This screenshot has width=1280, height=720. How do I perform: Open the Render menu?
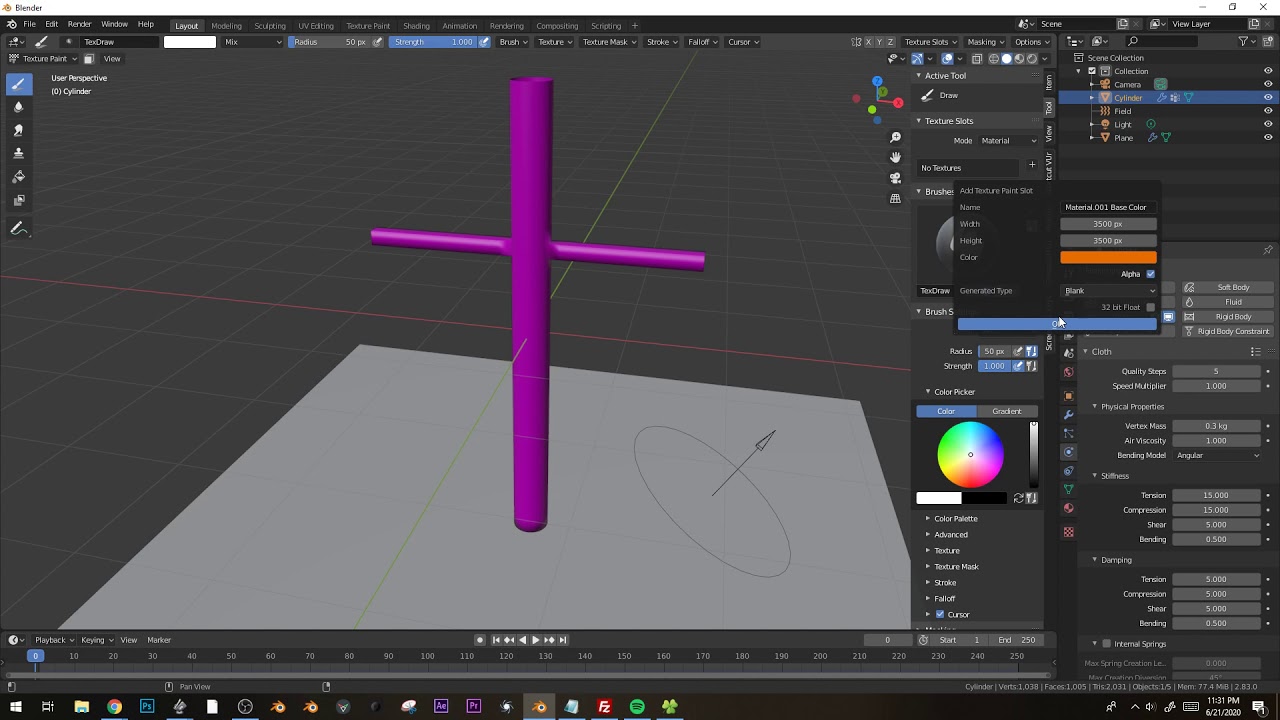pos(79,24)
